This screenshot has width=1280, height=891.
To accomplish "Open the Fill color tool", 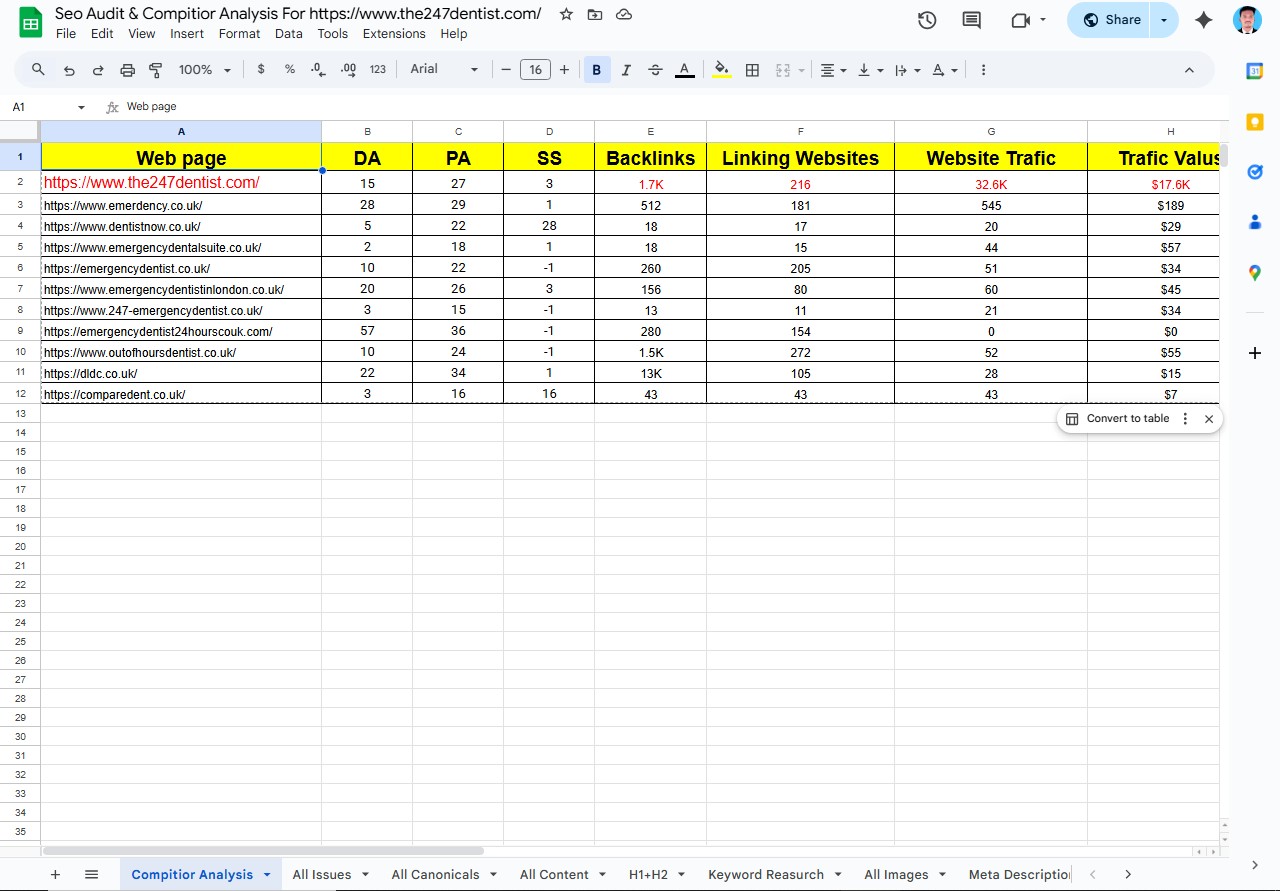I will (721, 69).
